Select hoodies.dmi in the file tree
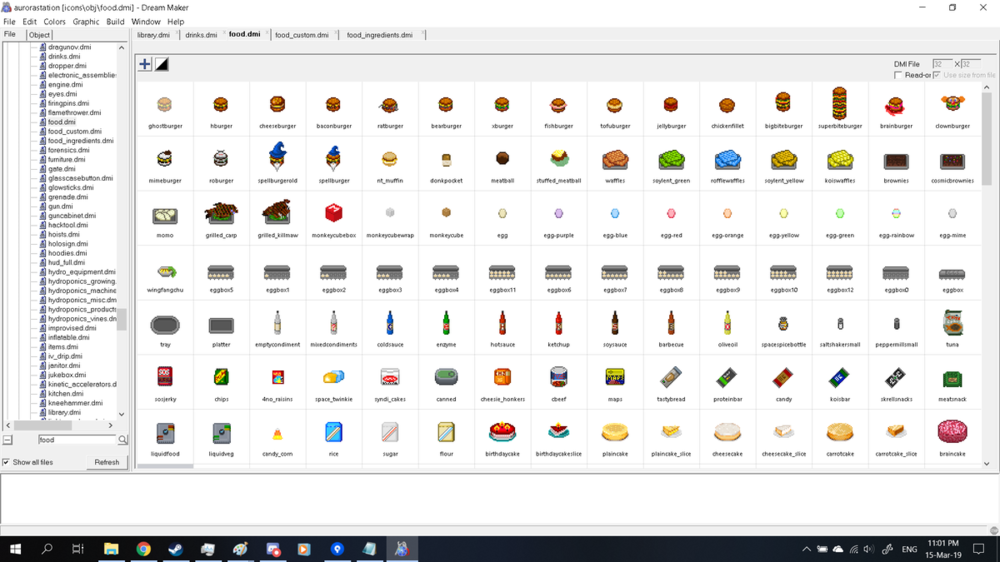The height and width of the screenshot is (562, 1000). (x=66, y=253)
